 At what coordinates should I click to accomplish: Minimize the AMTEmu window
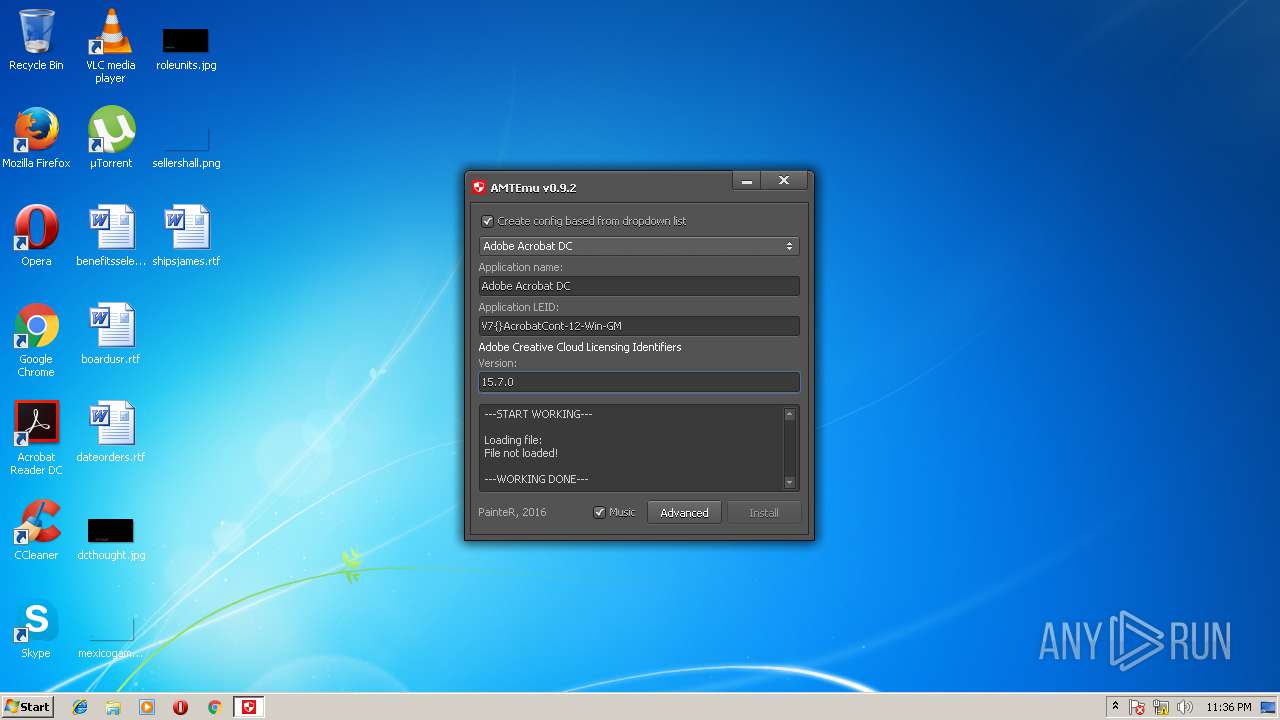pyautogui.click(x=746, y=181)
